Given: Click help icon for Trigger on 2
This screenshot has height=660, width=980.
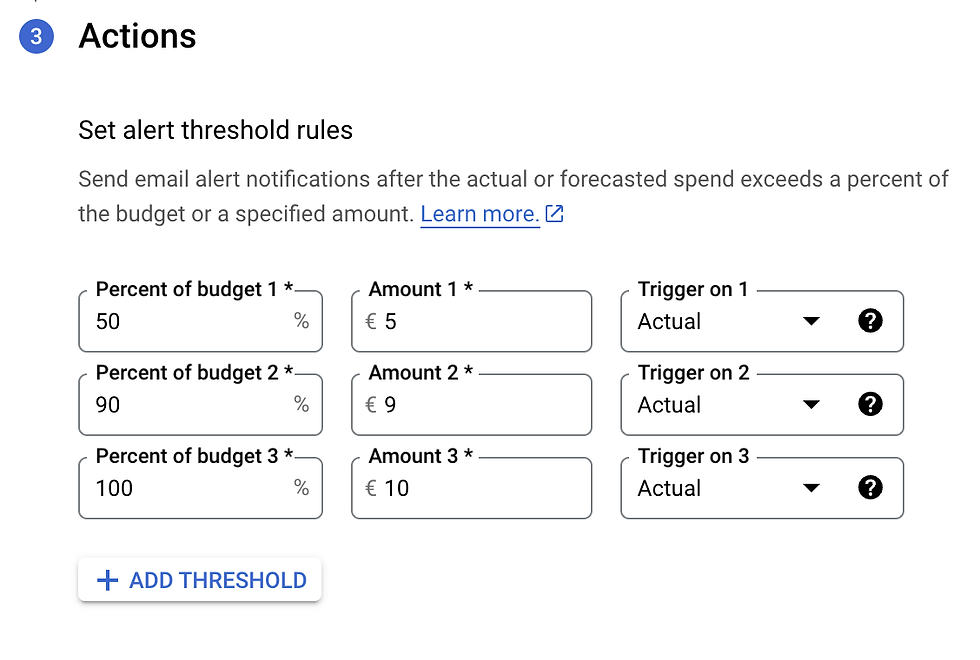Looking at the screenshot, I should click(870, 405).
